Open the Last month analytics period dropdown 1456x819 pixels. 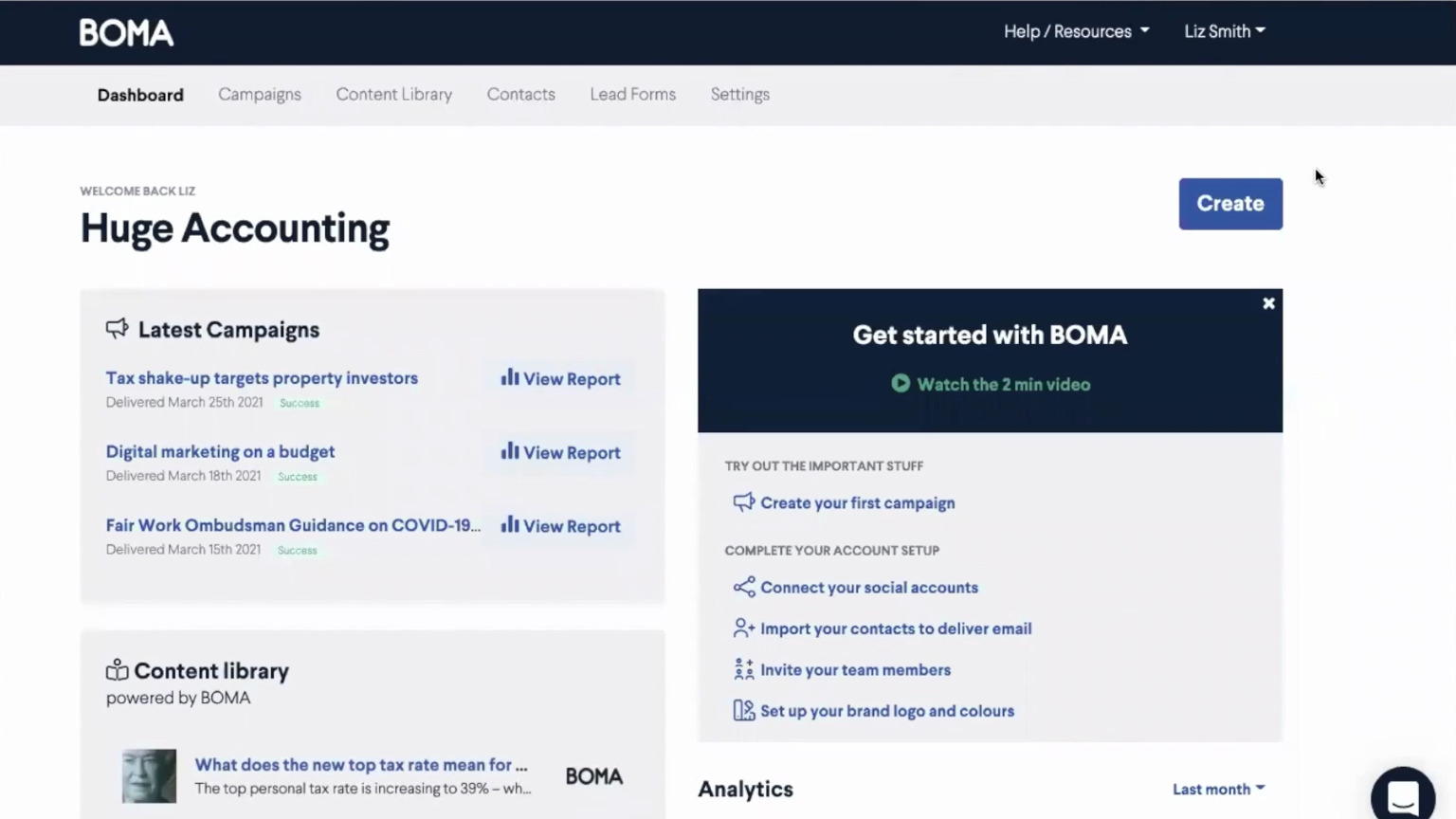1218,789
